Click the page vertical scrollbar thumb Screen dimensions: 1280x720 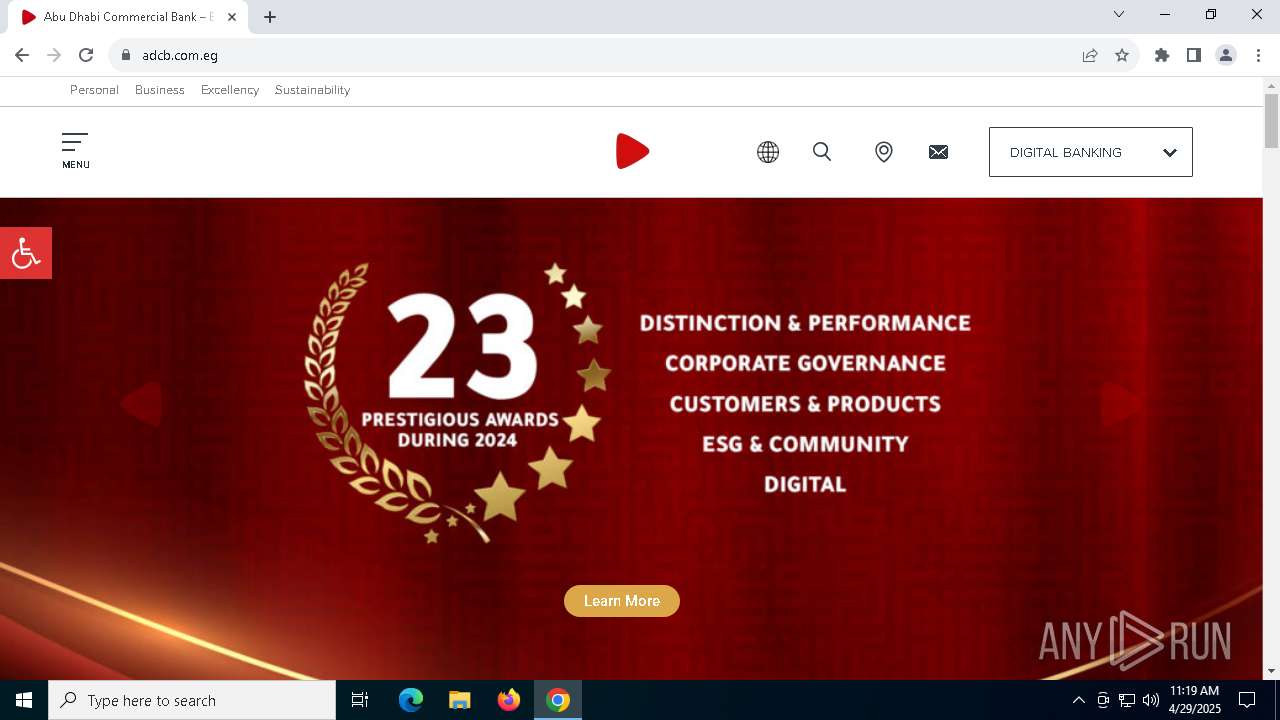(x=1271, y=121)
